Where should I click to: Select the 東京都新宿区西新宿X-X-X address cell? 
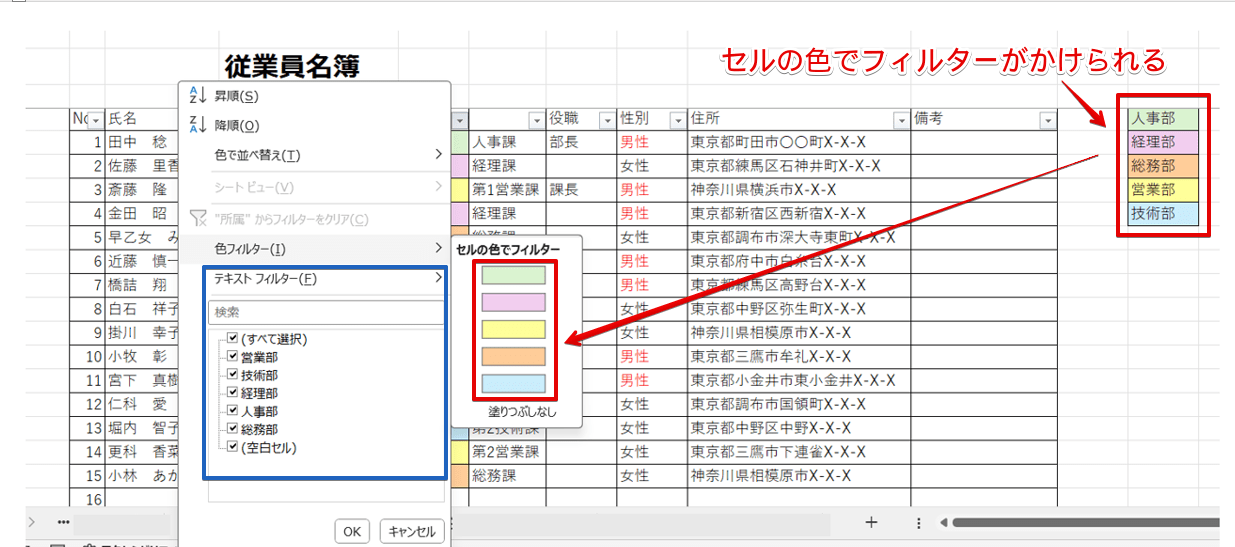[x=799, y=214]
